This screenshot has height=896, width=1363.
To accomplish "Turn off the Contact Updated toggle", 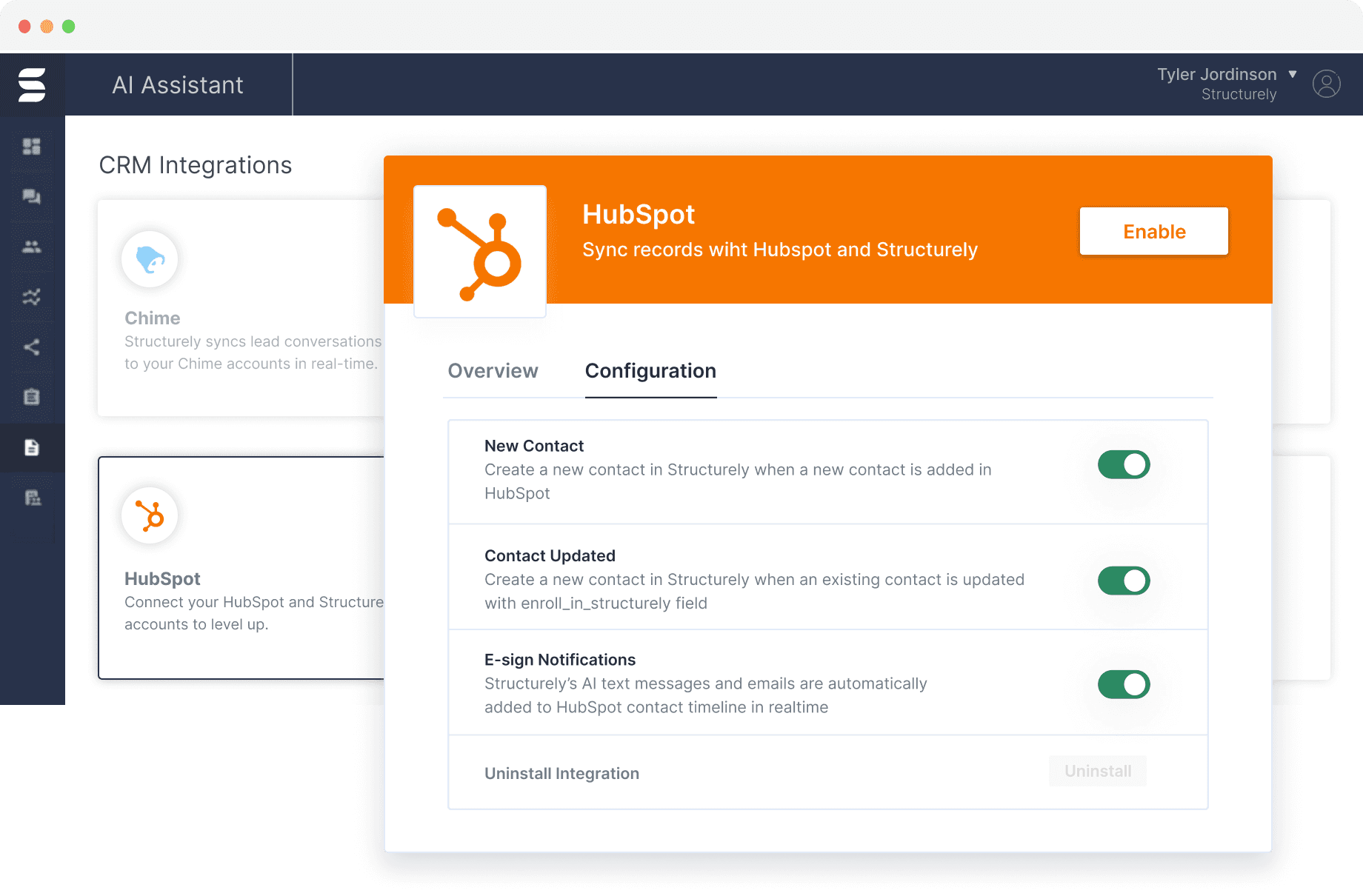I will point(1123,581).
